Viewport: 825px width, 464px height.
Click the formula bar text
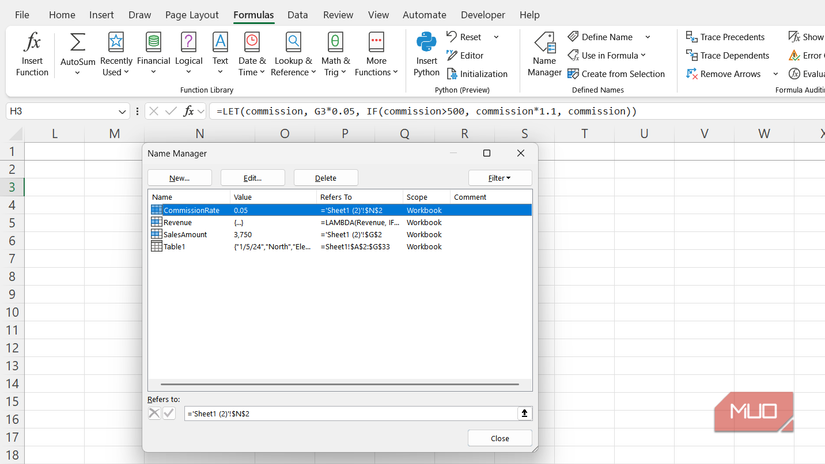[426, 111]
